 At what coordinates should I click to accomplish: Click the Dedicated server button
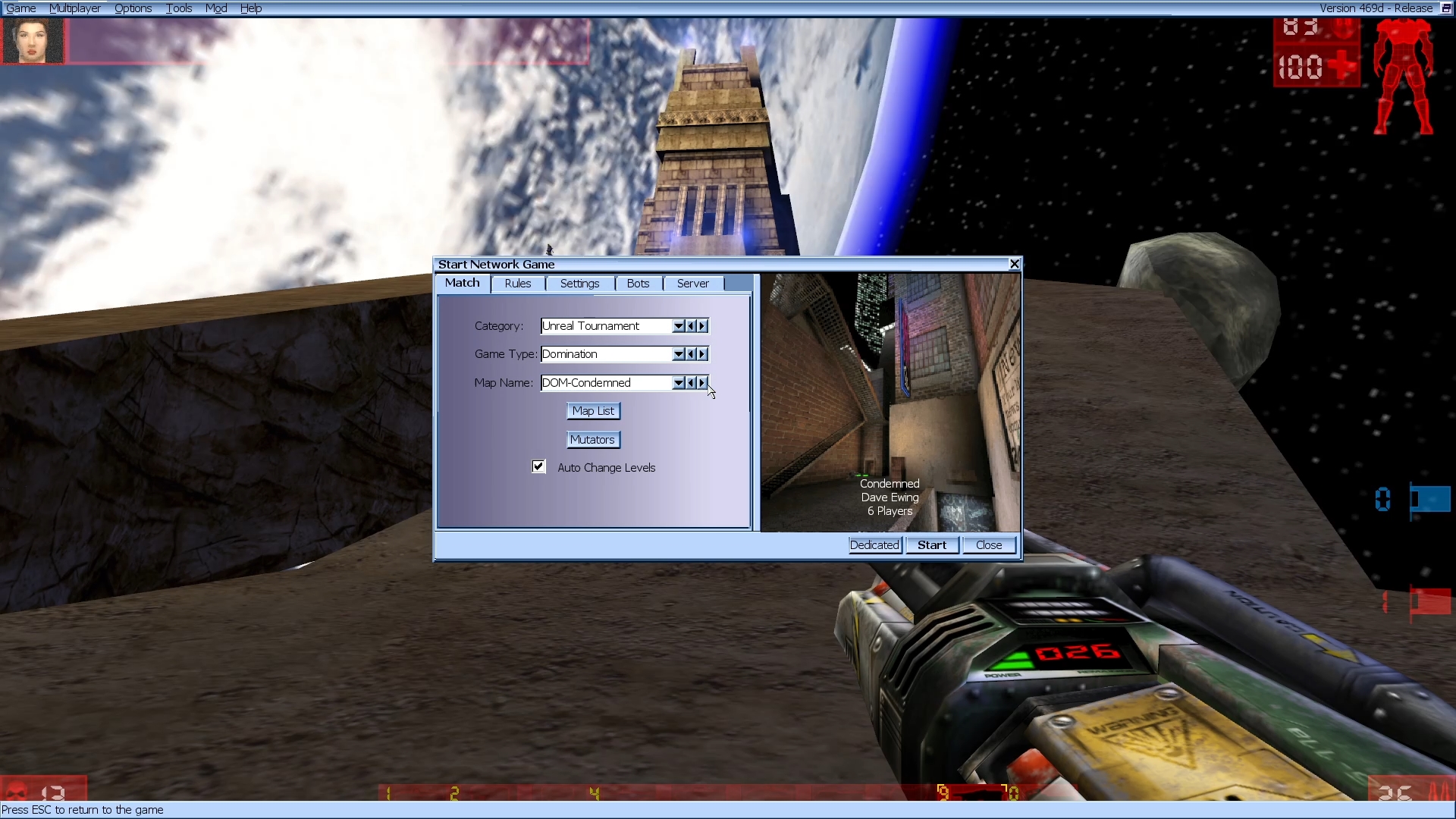click(874, 545)
